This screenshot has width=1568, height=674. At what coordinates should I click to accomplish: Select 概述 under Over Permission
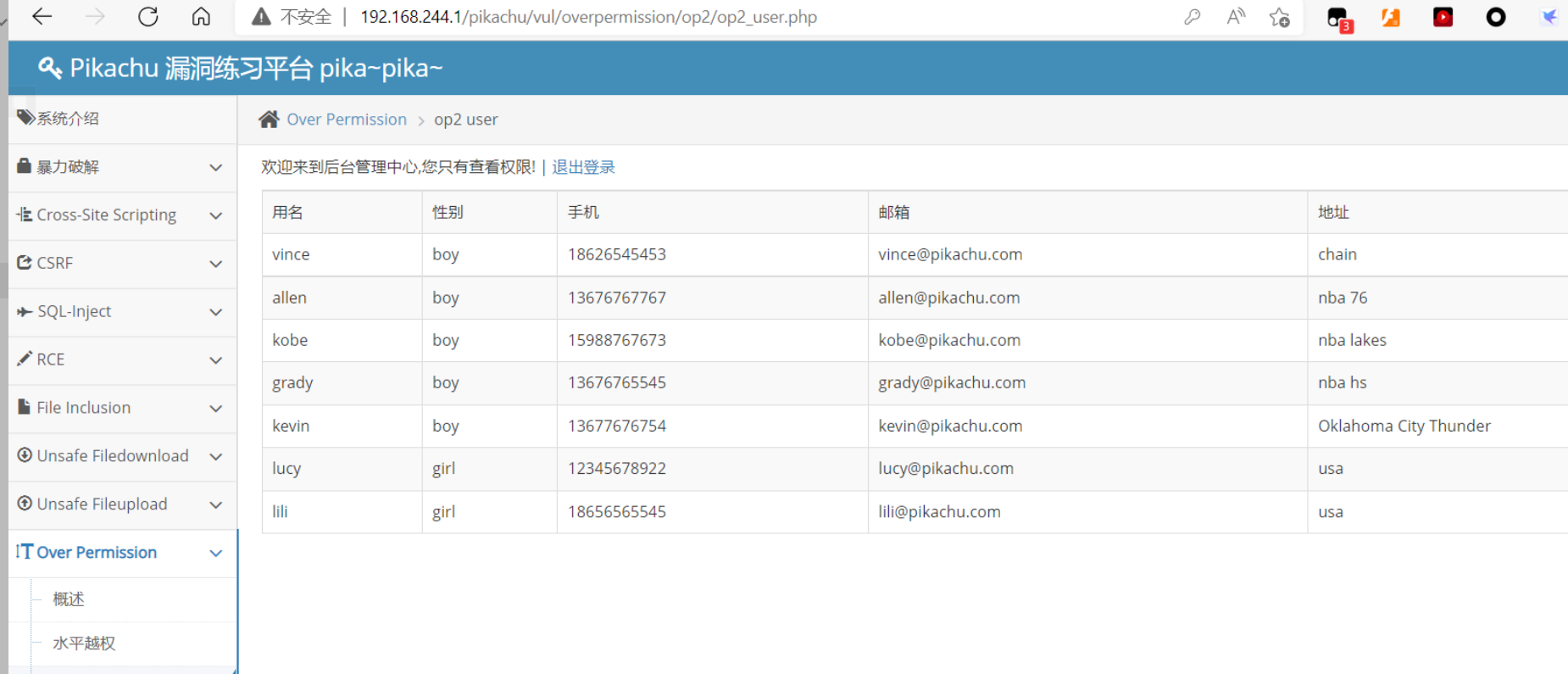(x=69, y=599)
